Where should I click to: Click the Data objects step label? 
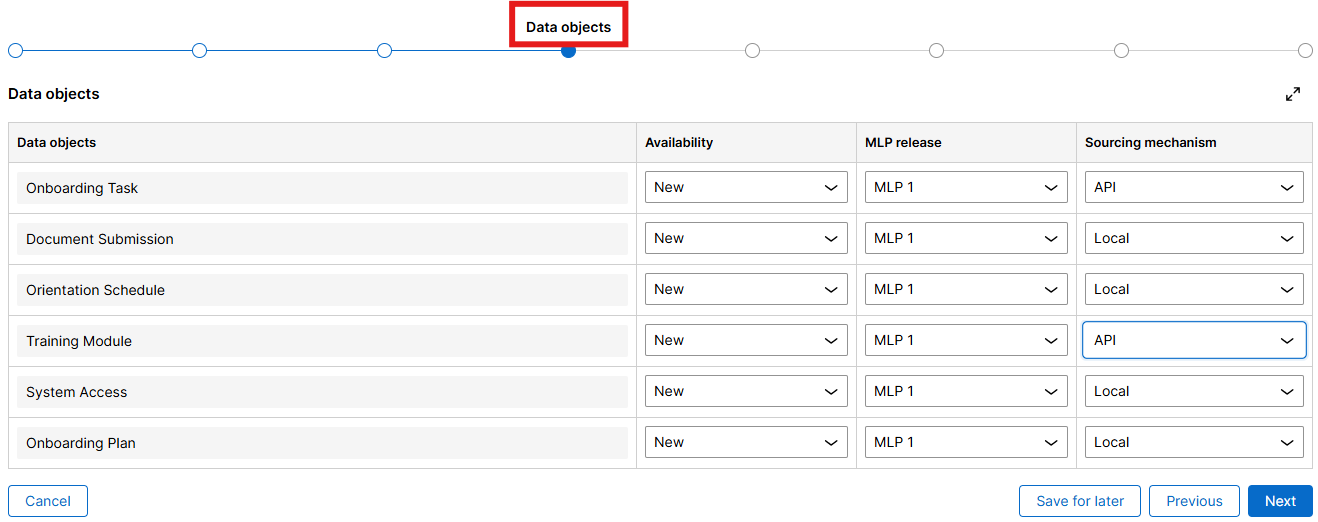(568, 27)
